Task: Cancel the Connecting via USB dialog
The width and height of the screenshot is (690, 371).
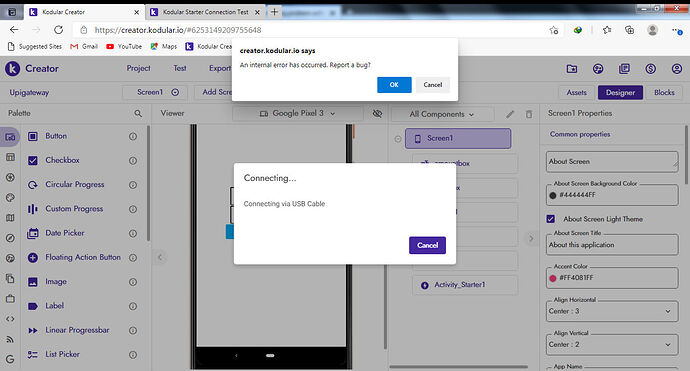Action: 427,245
